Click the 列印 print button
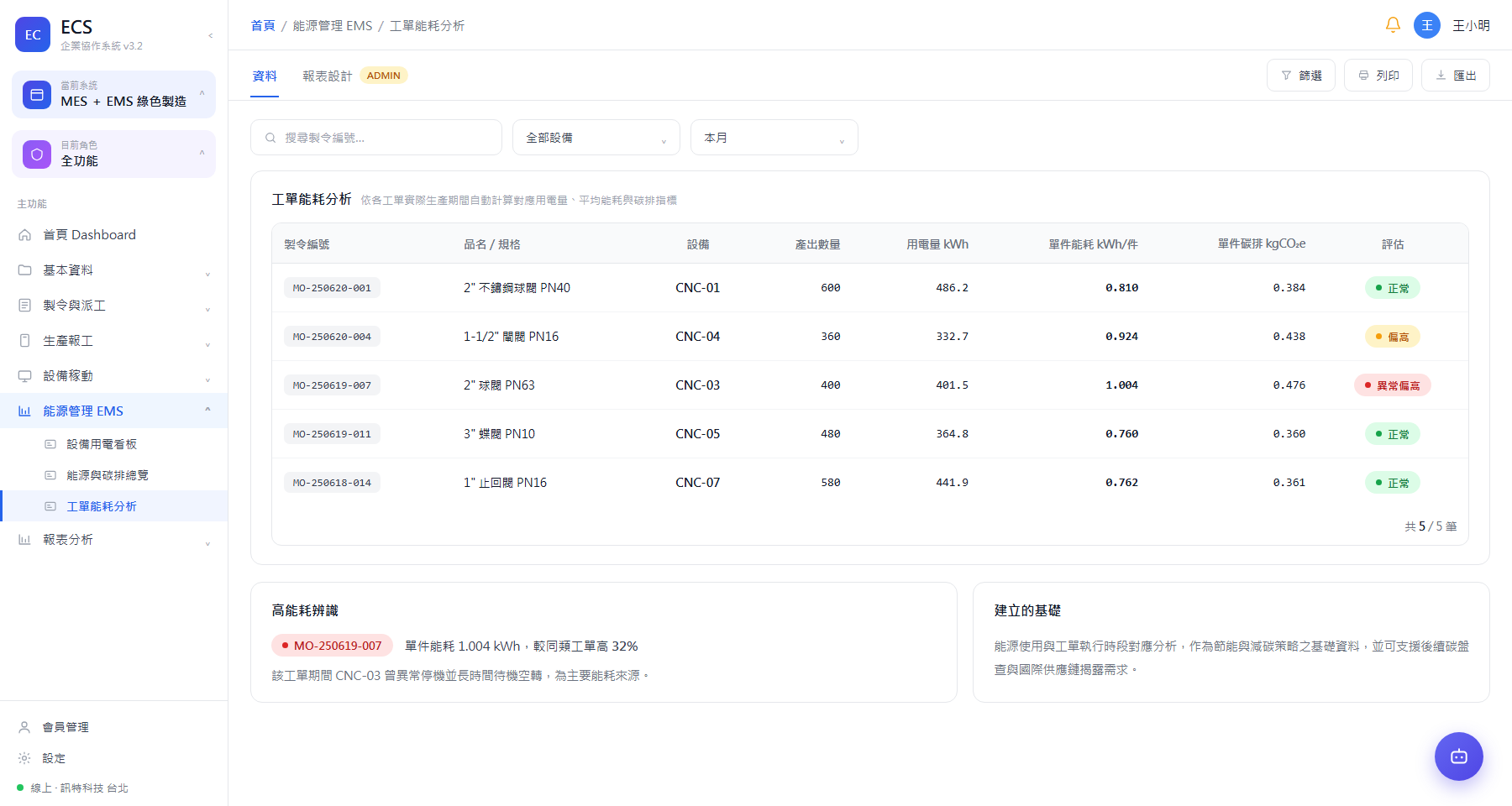 point(1378,76)
